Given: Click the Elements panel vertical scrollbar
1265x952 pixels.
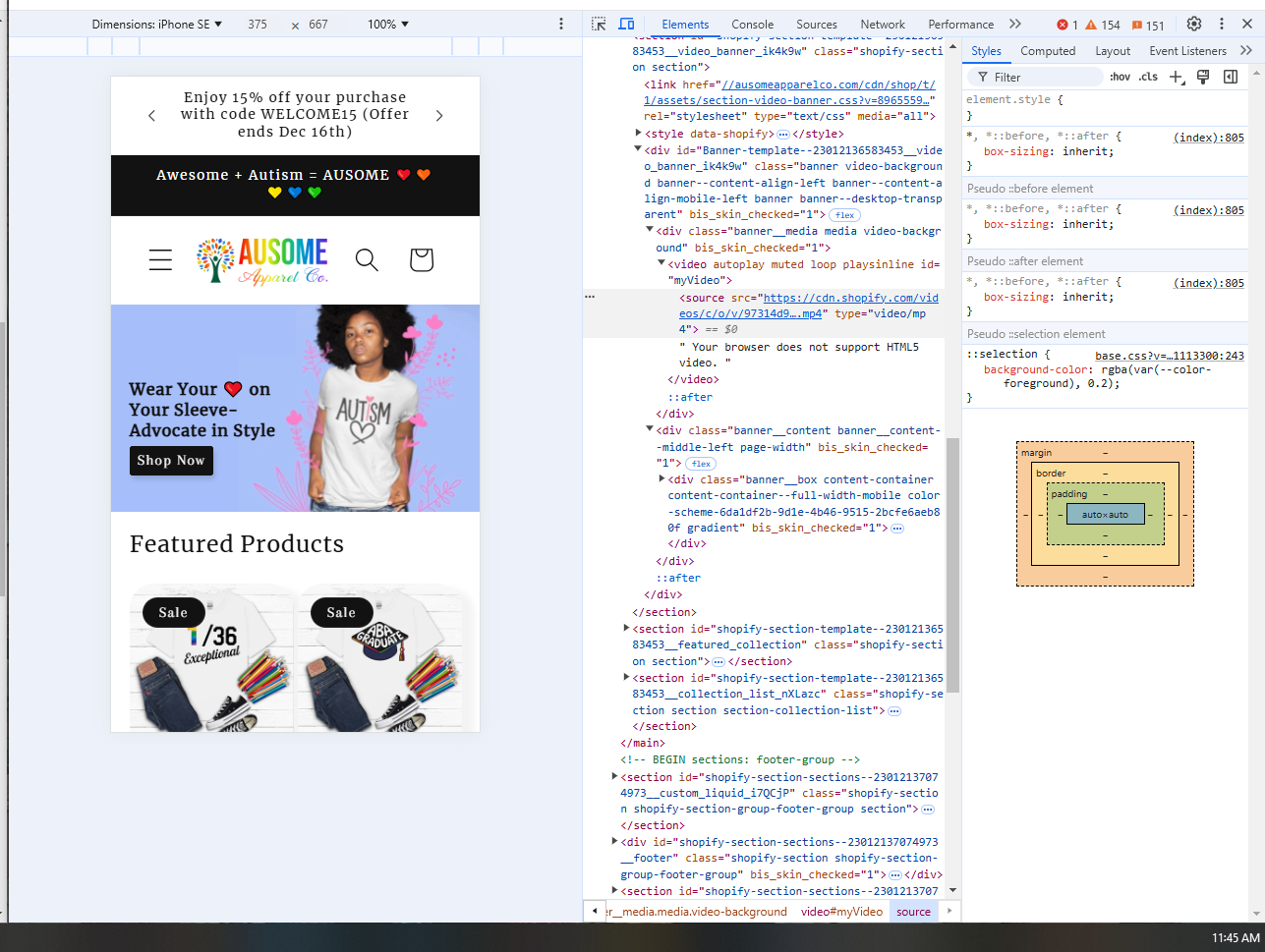Looking at the screenshot, I should 952,565.
